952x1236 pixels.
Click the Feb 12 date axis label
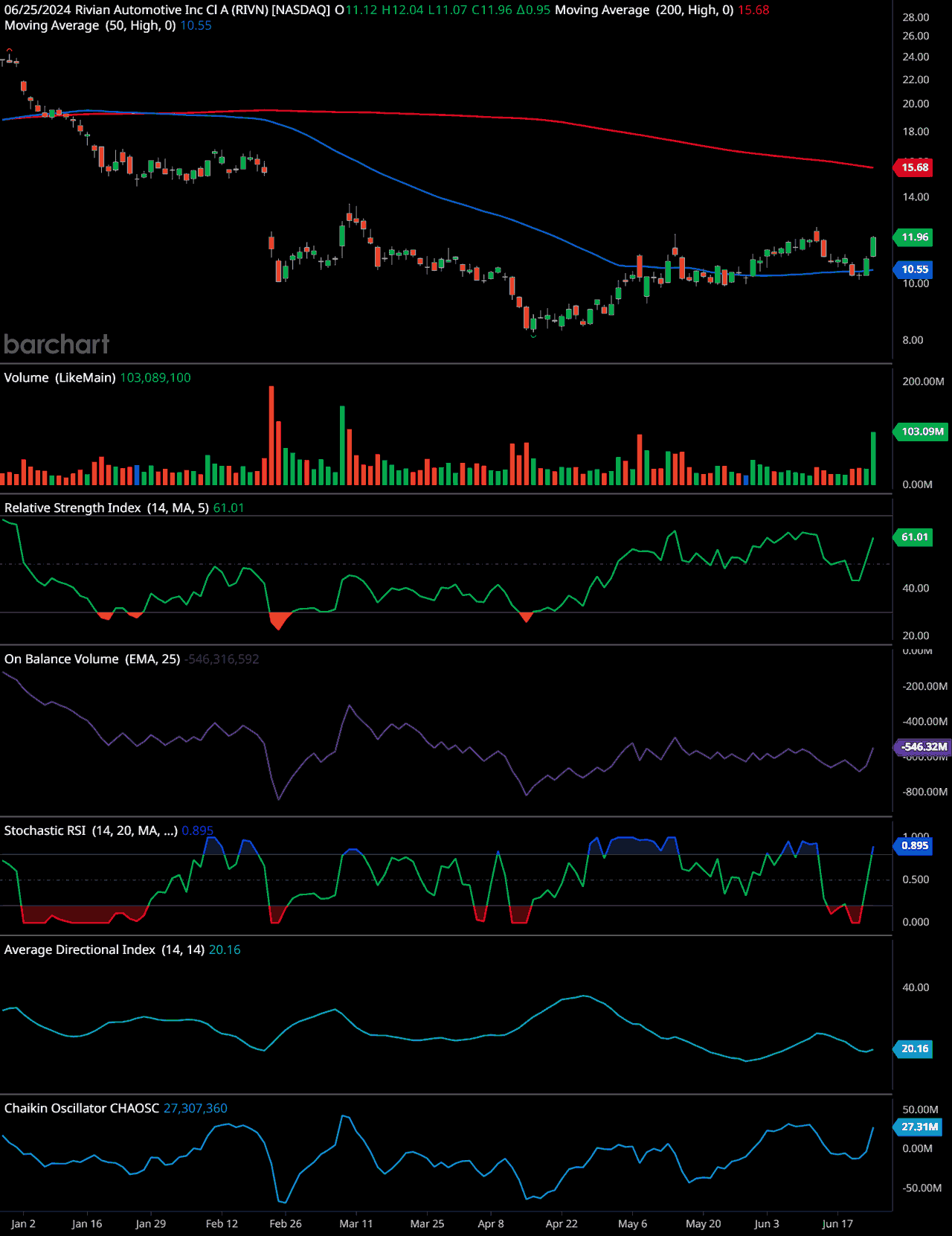(x=222, y=1224)
